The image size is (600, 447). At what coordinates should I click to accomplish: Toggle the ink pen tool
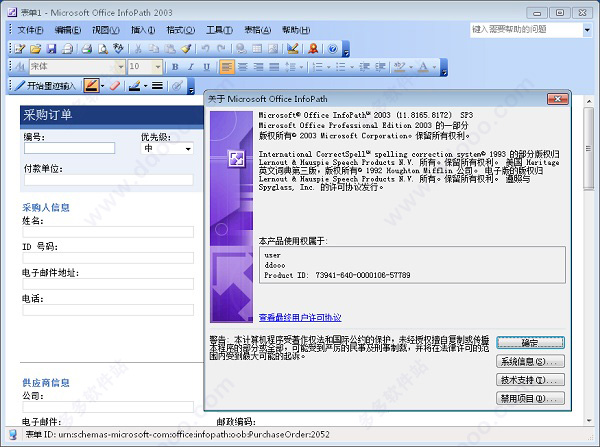coord(91,86)
